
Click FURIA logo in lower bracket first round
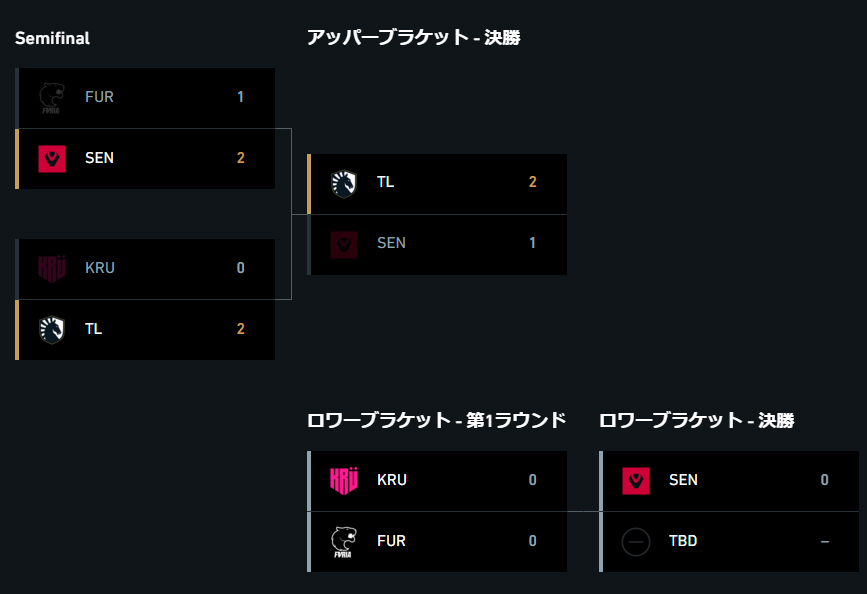tap(344, 542)
